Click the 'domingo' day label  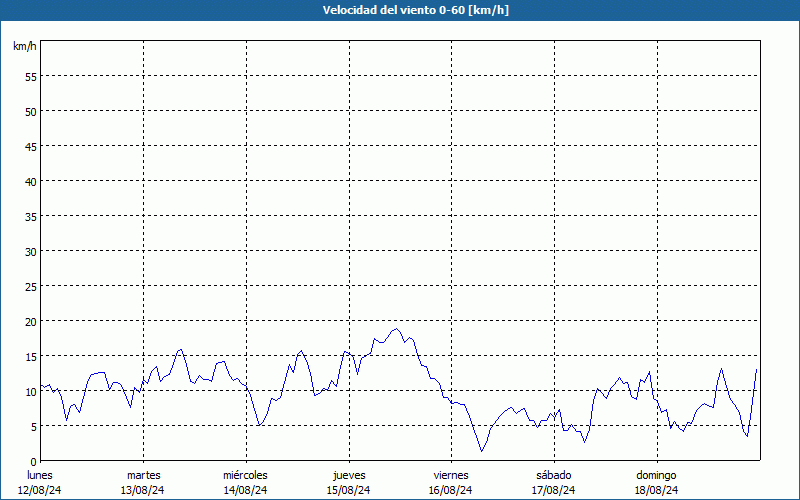pos(656,475)
